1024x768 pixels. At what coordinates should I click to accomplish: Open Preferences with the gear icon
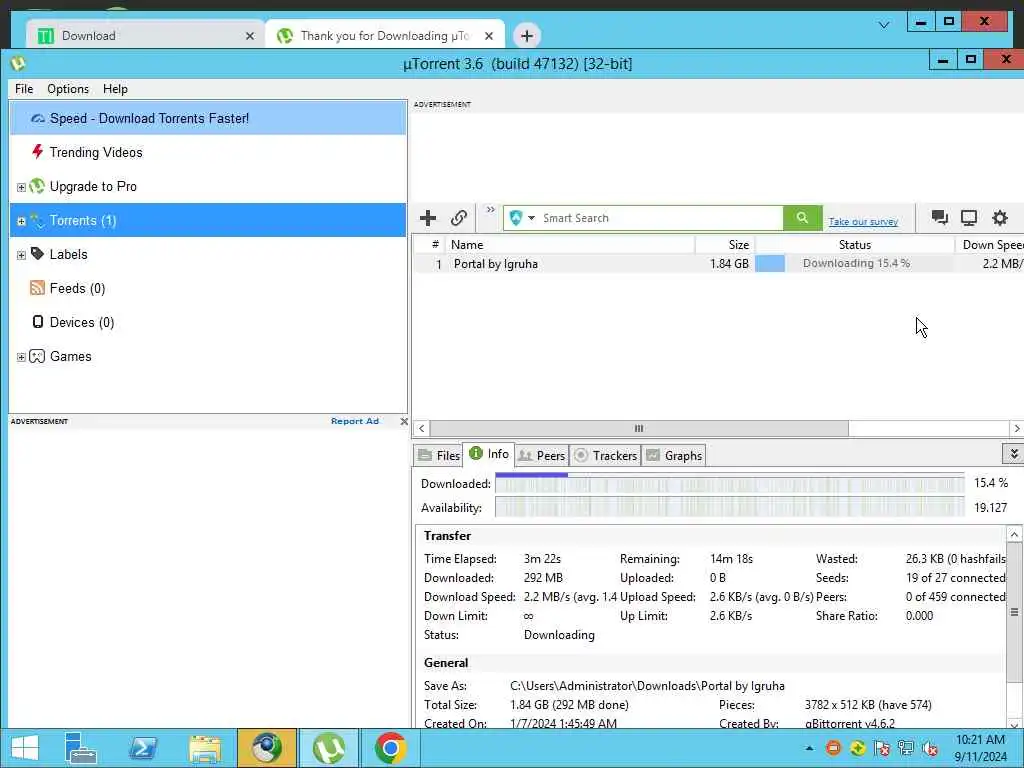point(1000,217)
